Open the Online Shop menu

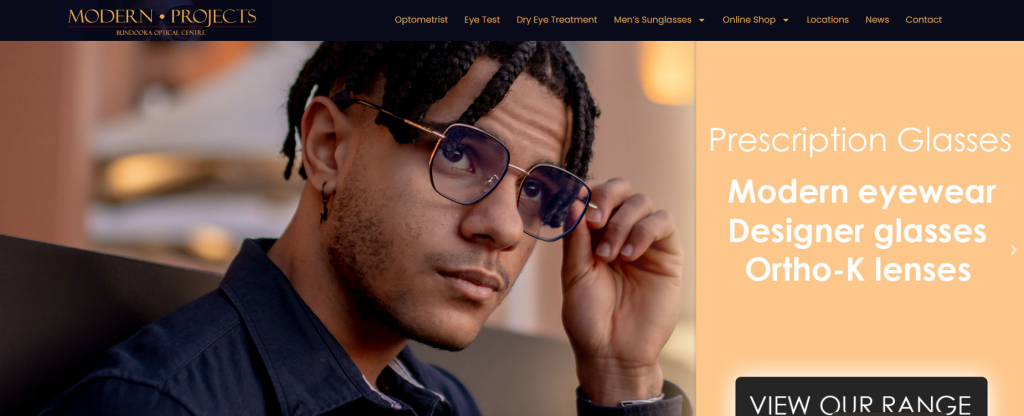coord(748,20)
